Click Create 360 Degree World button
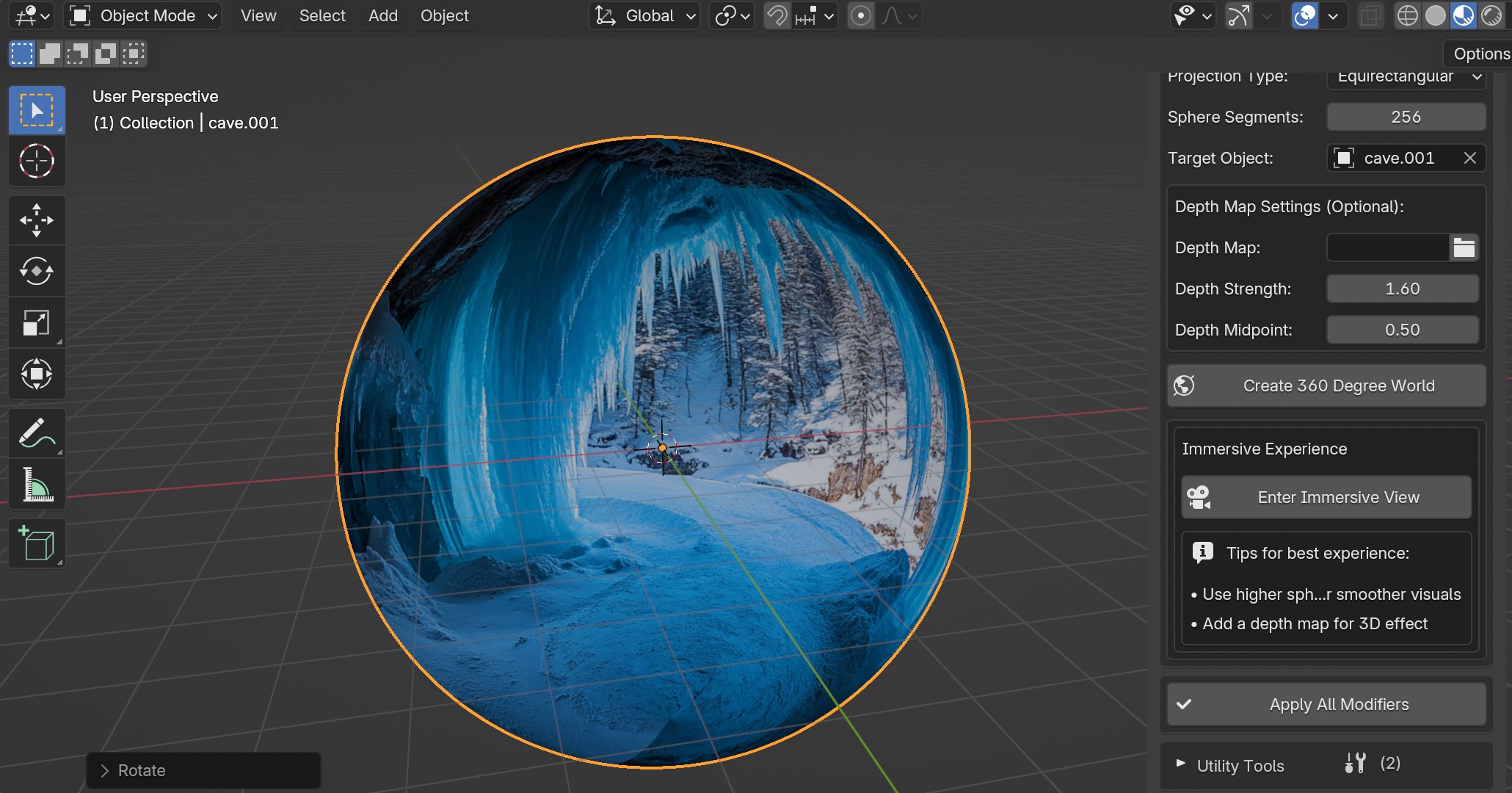Viewport: 1512px width, 793px height. coord(1326,385)
